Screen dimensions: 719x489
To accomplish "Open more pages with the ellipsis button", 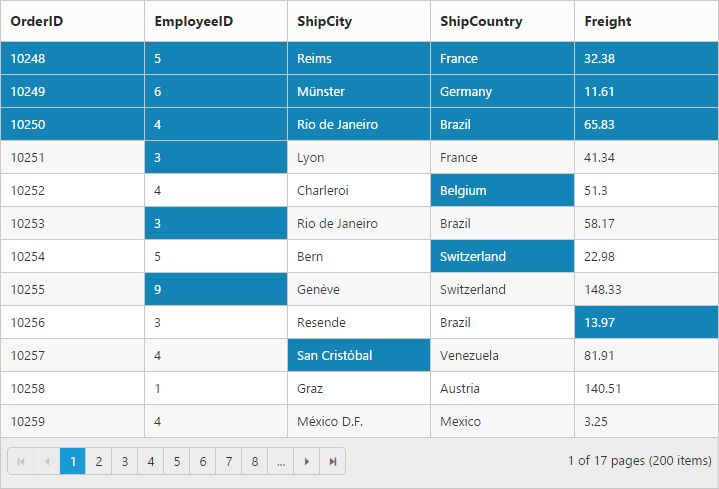I will coord(281,461).
